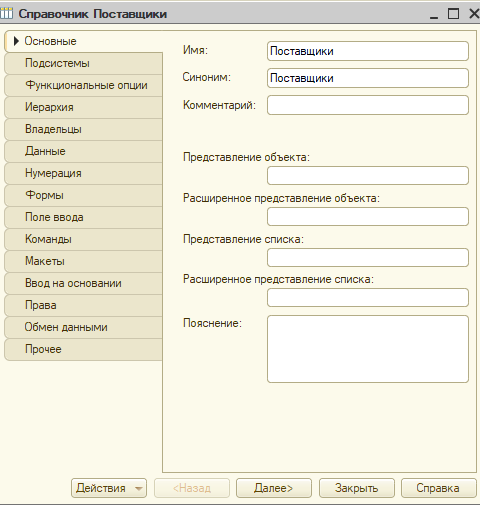The width and height of the screenshot is (480, 505).
Task: Open help with the Справка button
Action: click(x=438, y=488)
